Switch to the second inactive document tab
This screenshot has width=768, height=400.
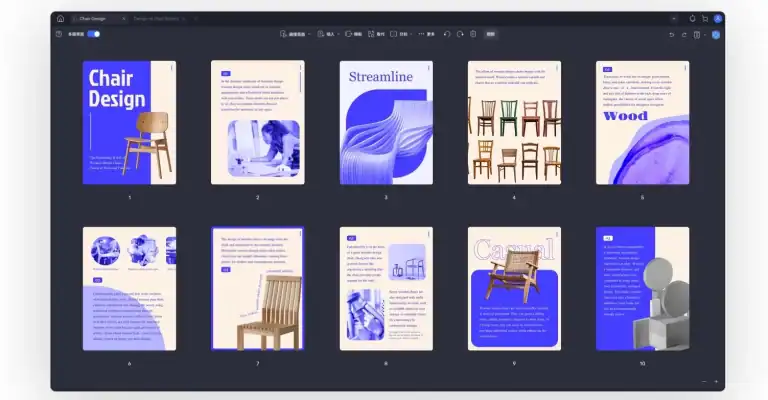pyautogui.click(x=158, y=18)
